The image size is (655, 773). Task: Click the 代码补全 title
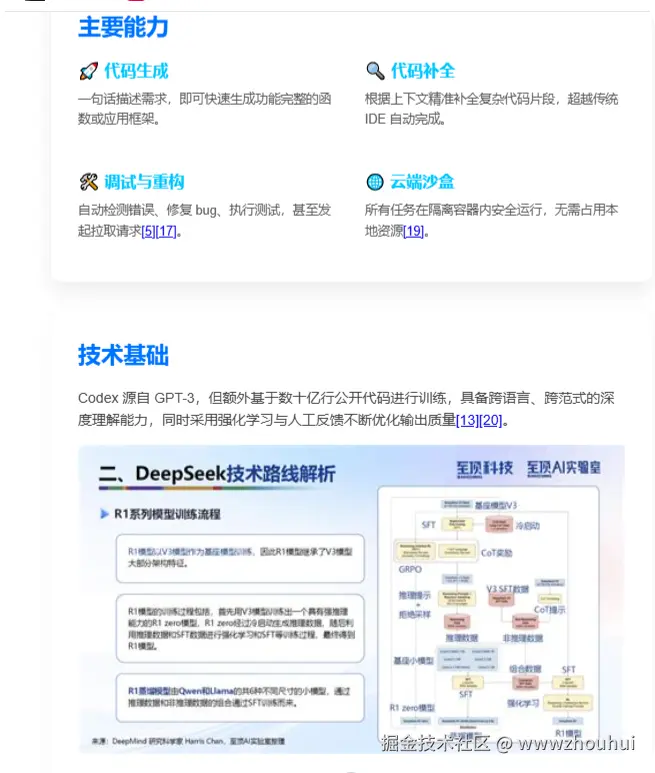coord(423,71)
